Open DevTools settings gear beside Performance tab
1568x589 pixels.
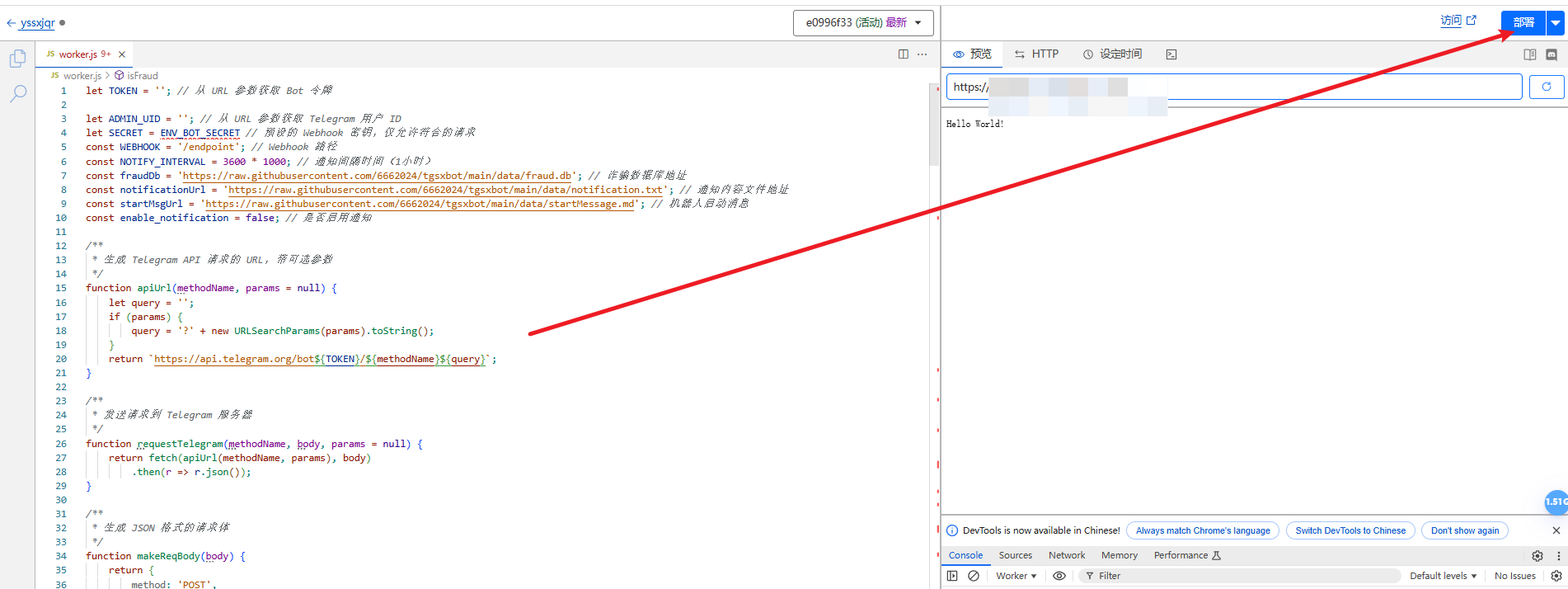pos(1537,556)
